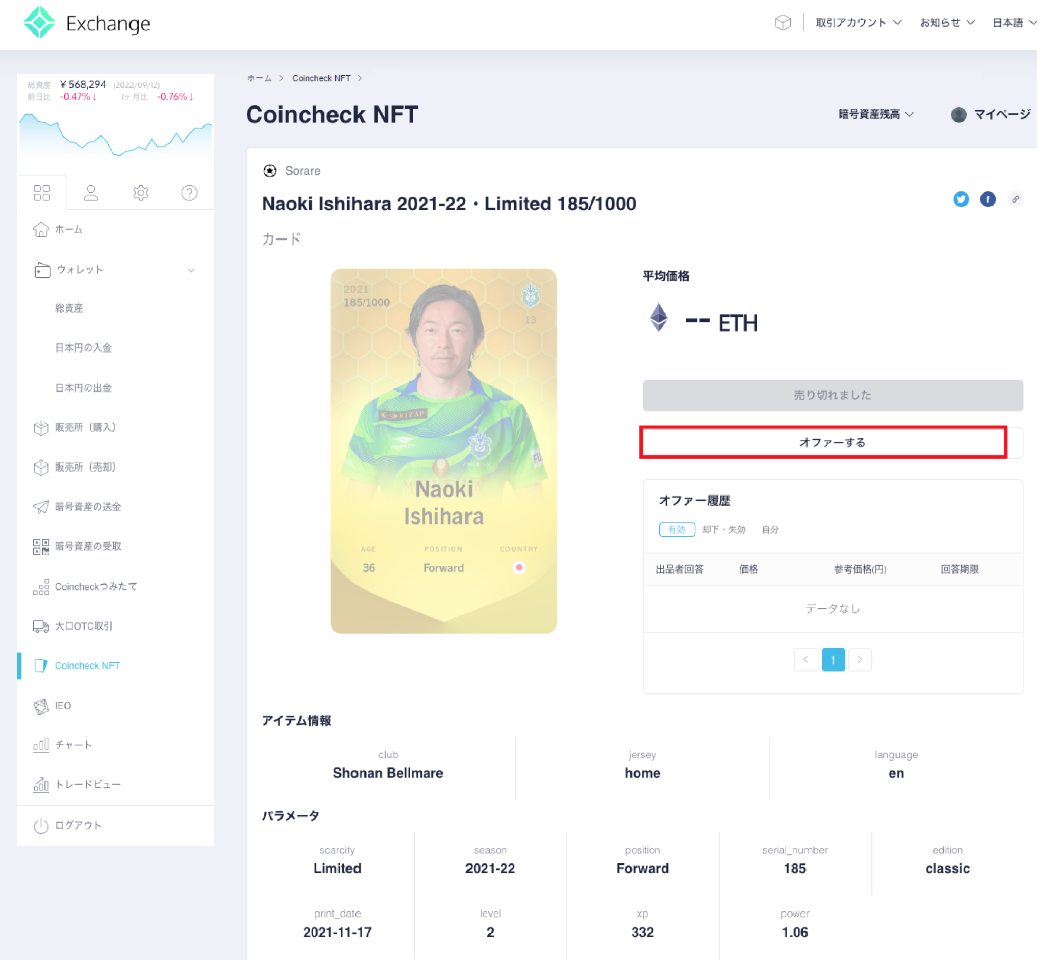Click the home icon in sidebar

click(x=41, y=229)
